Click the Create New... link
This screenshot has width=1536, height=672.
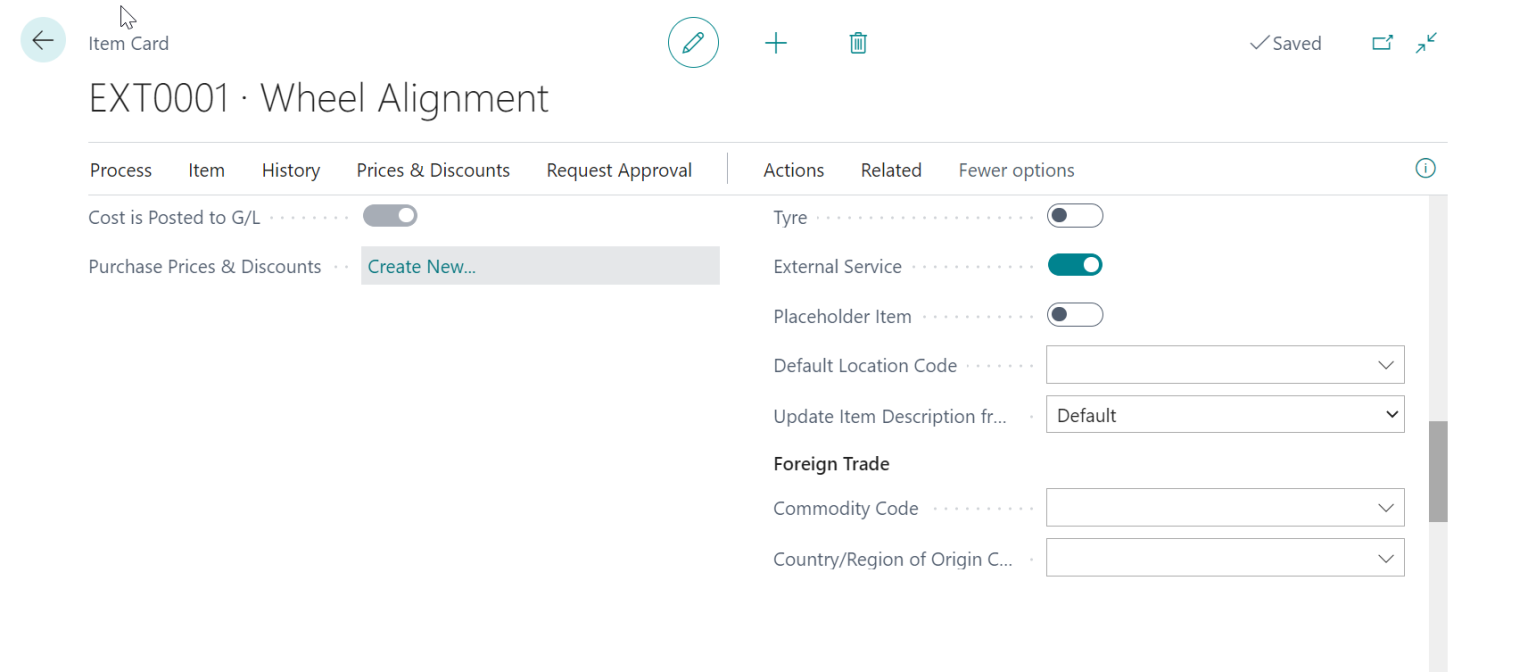pos(422,266)
